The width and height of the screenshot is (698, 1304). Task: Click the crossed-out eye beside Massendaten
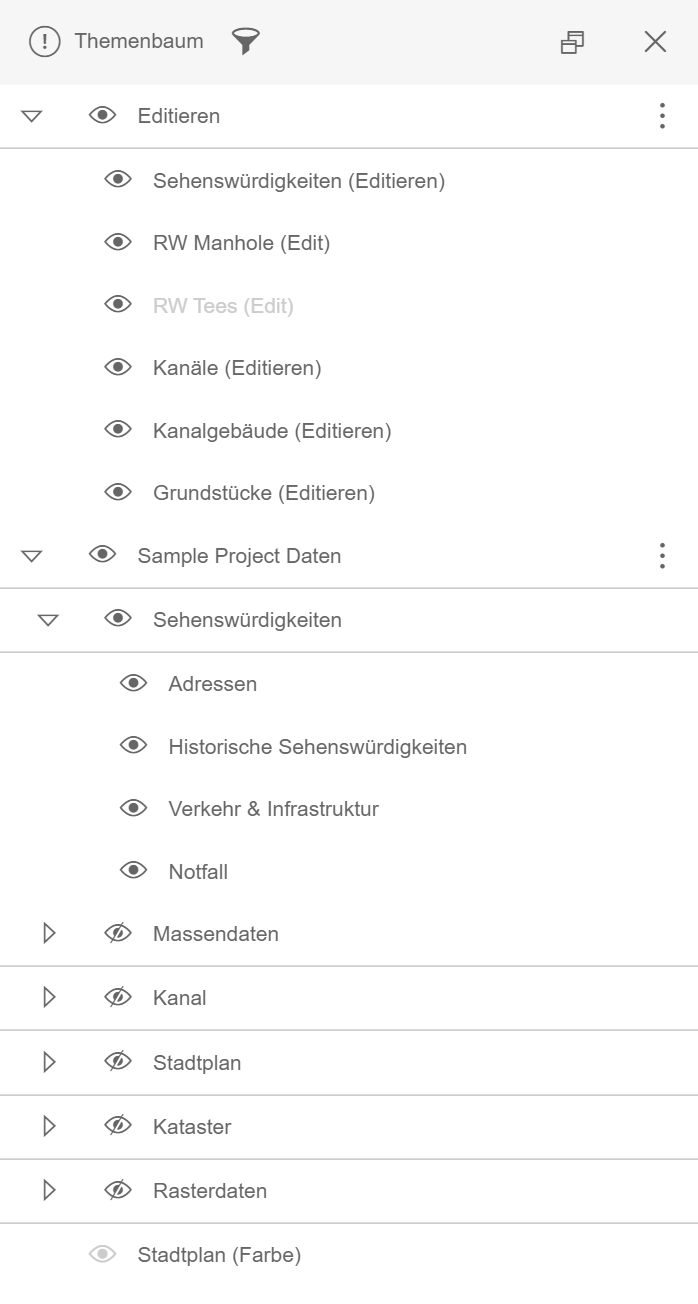tap(118, 932)
